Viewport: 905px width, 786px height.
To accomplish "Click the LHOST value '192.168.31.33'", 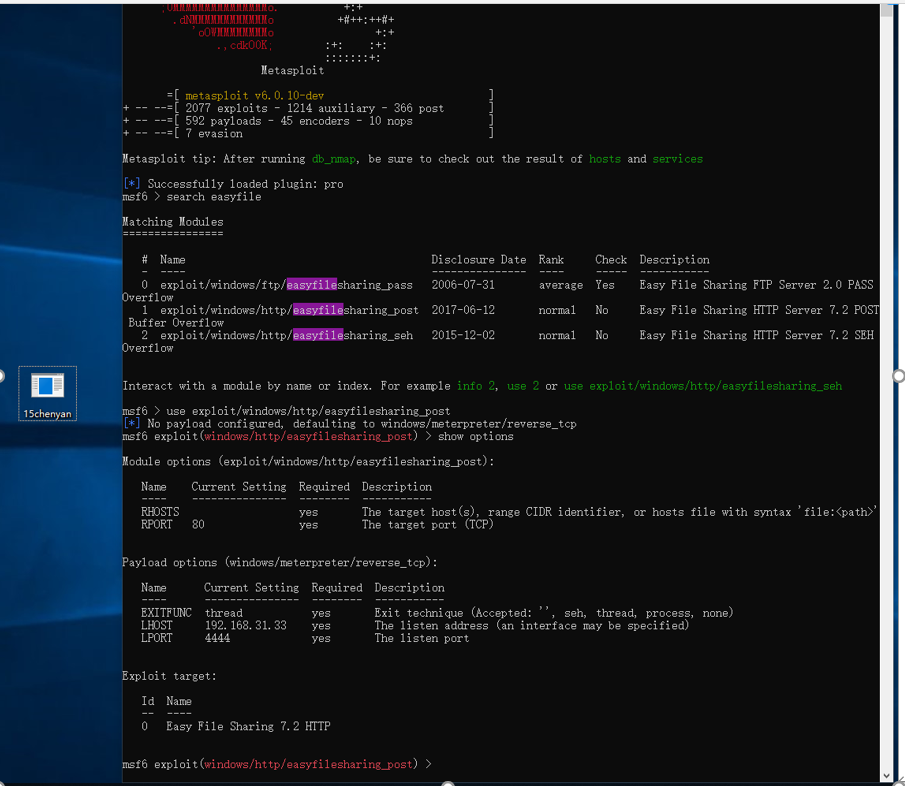I will (245, 626).
